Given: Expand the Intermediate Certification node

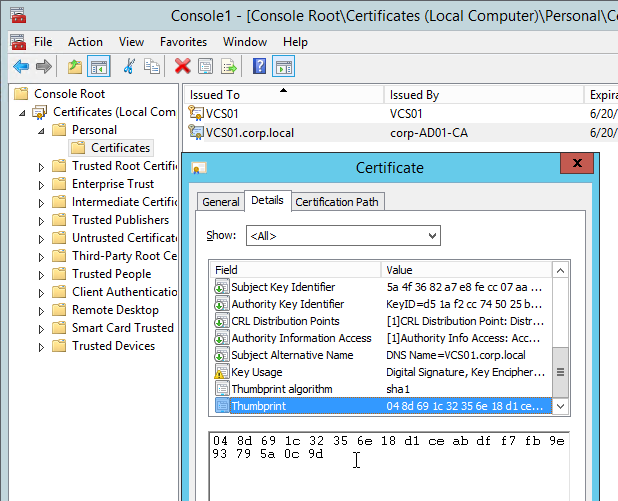Looking at the screenshot, I should coord(41,203).
